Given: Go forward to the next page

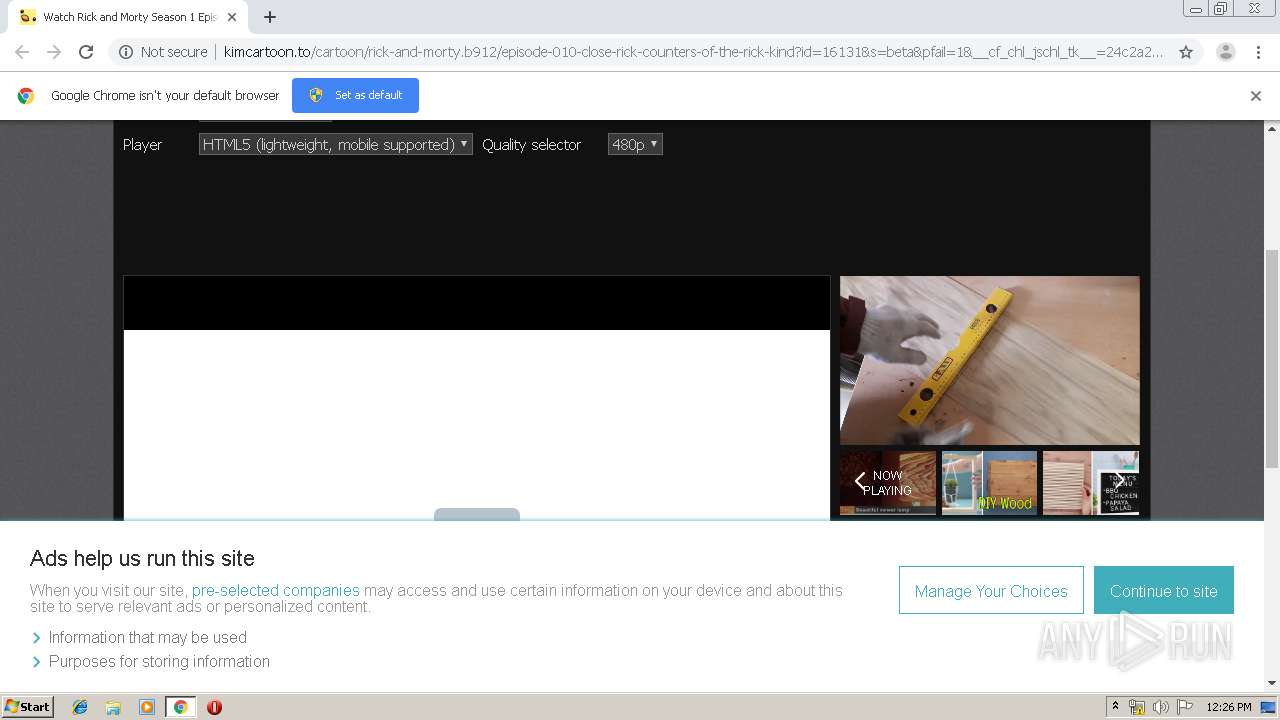Looking at the screenshot, I should [x=54, y=52].
